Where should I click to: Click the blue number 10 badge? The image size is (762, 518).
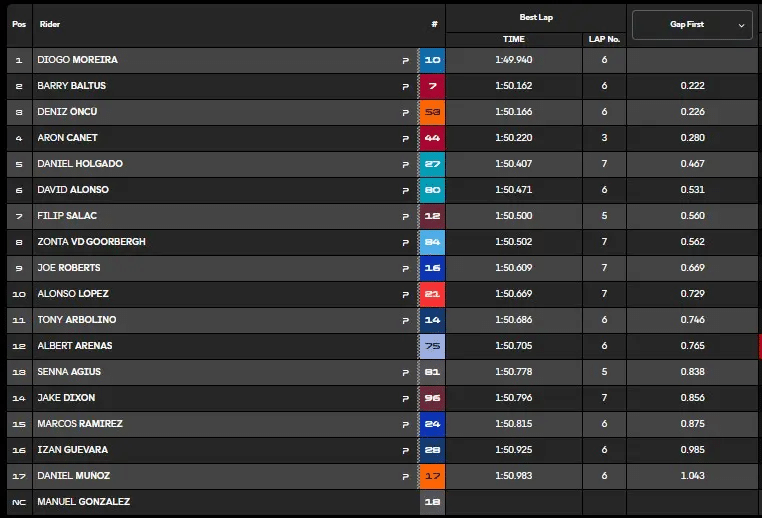pyautogui.click(x=432, y=60)
